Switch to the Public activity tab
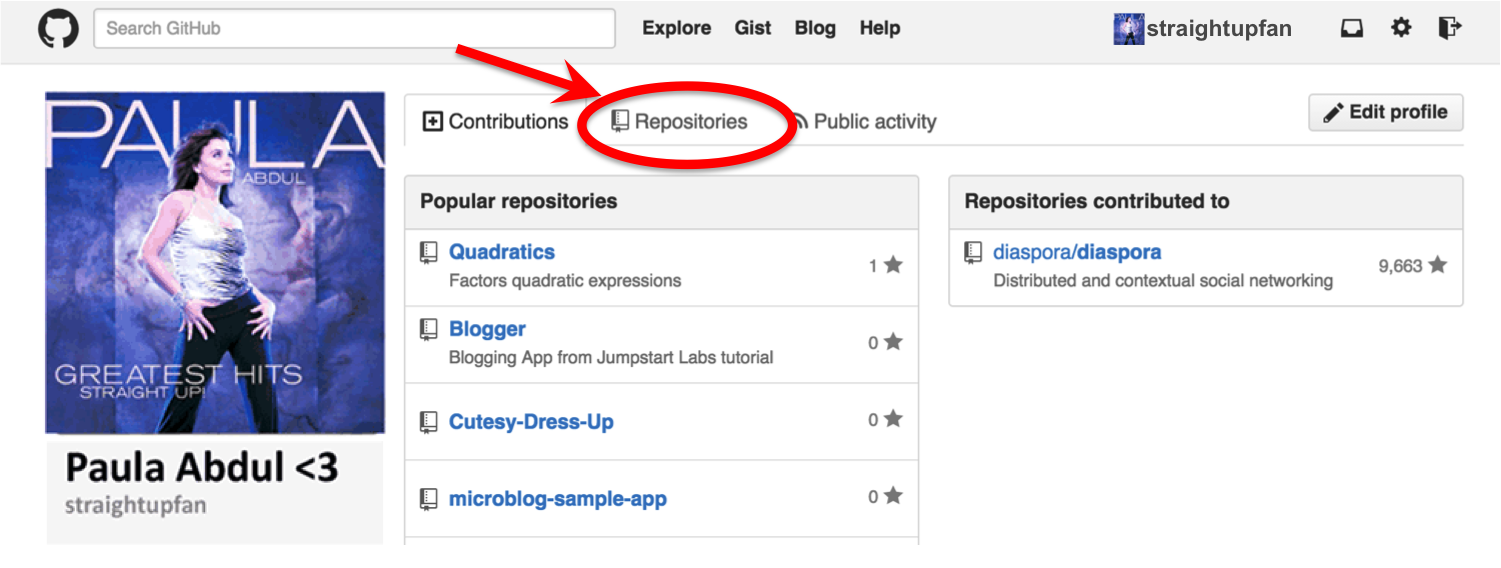Viewport: 1501px width, 568px height. (863, 122)
